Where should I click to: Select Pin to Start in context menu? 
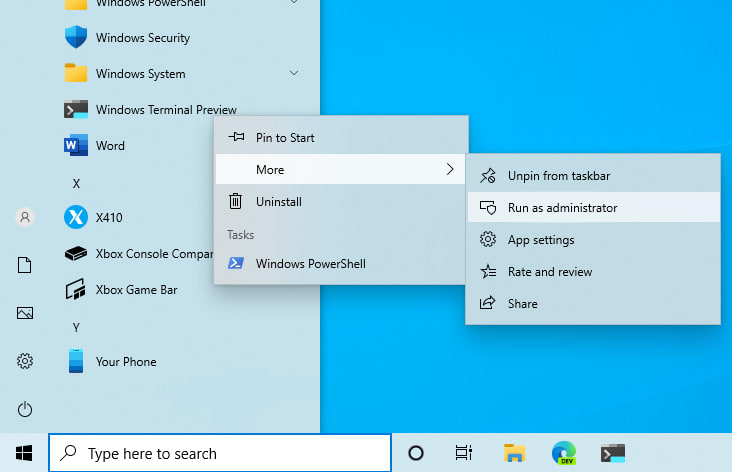341,138
